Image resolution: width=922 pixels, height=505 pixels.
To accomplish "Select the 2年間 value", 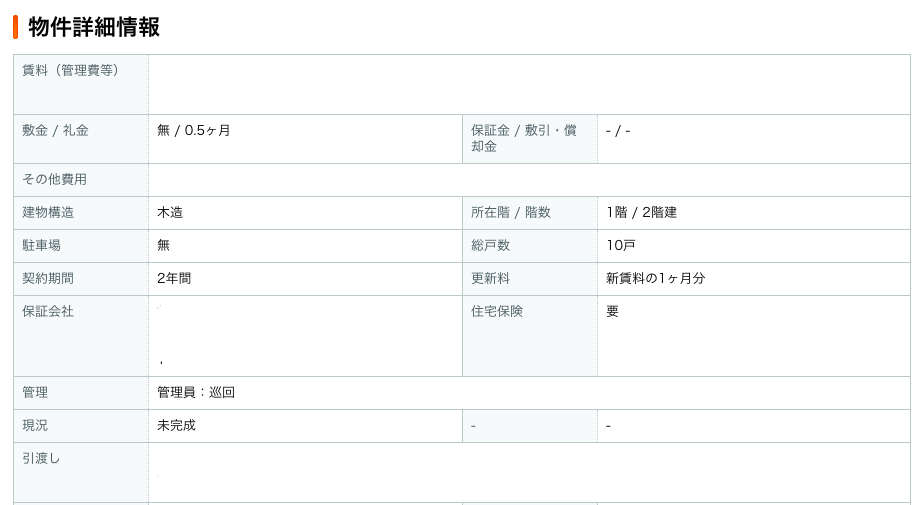I will (174, 278).
